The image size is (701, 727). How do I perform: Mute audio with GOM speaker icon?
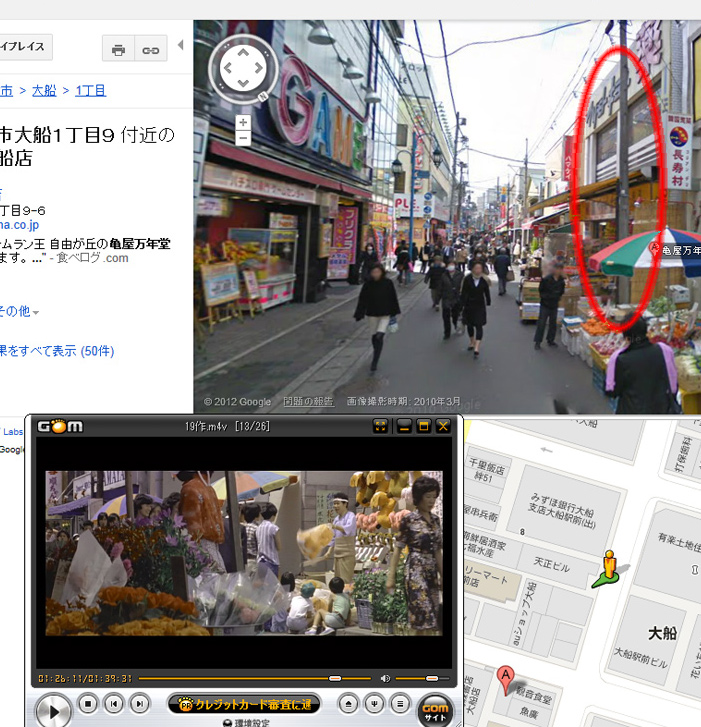click(385, 678)
